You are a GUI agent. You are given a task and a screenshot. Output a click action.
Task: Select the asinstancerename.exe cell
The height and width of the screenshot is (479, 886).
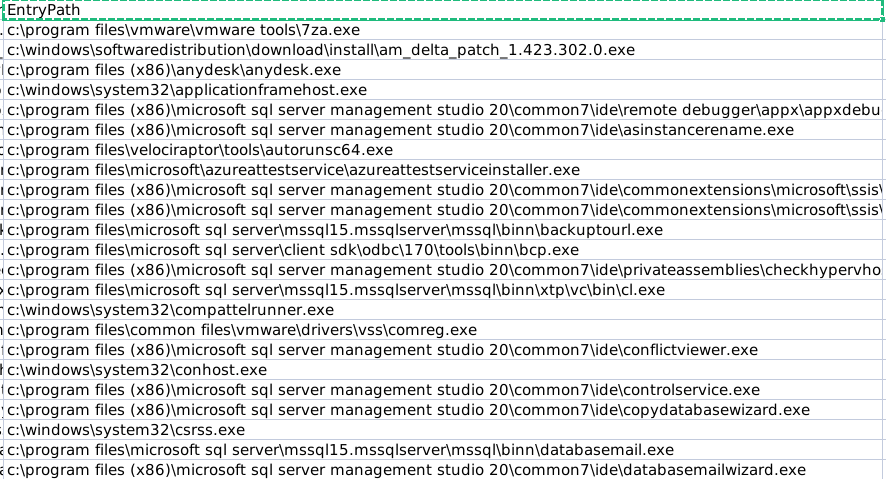point(444,130)
